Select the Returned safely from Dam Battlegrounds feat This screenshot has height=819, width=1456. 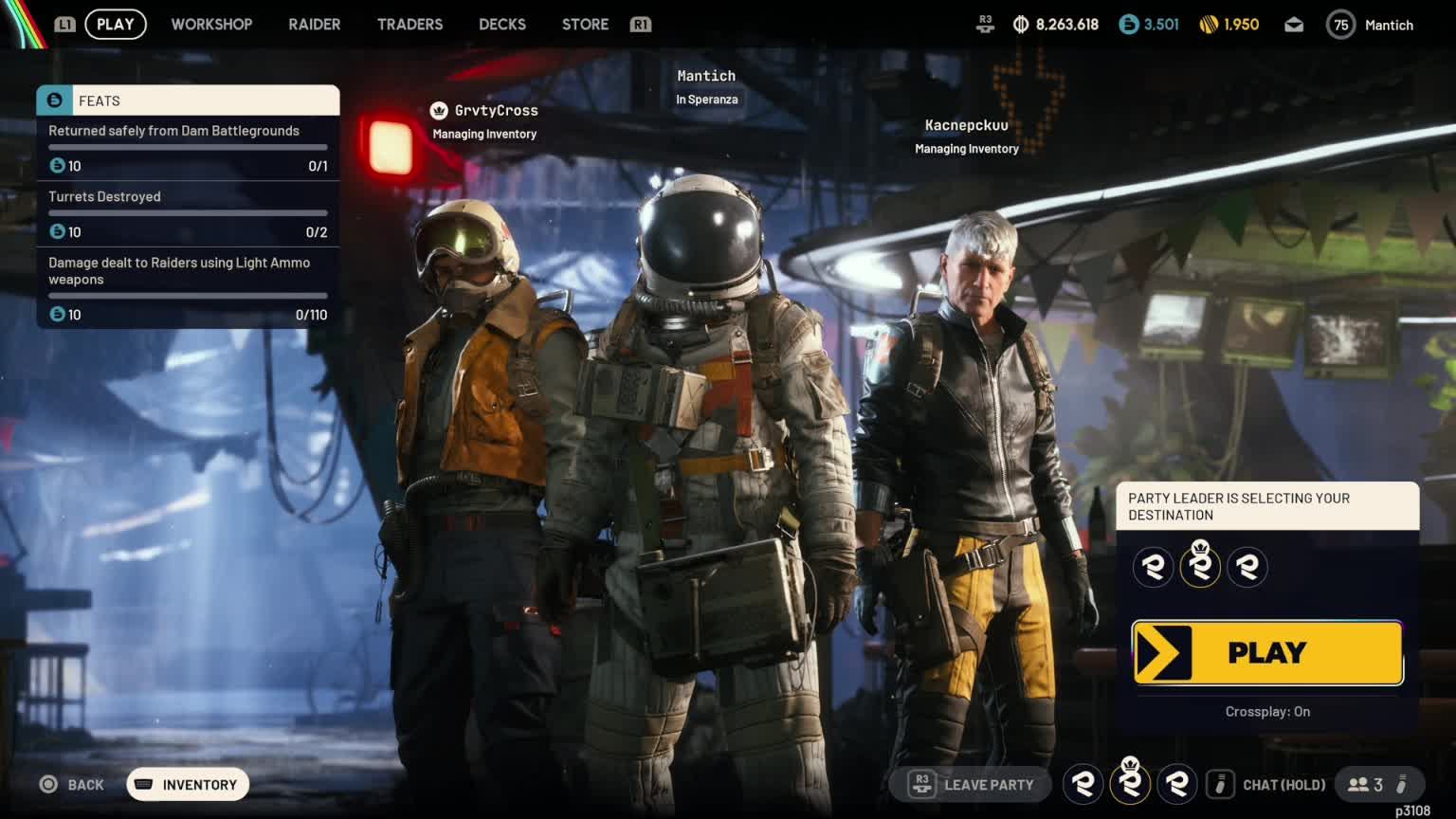pyautogui.click(x=188, y=148)
